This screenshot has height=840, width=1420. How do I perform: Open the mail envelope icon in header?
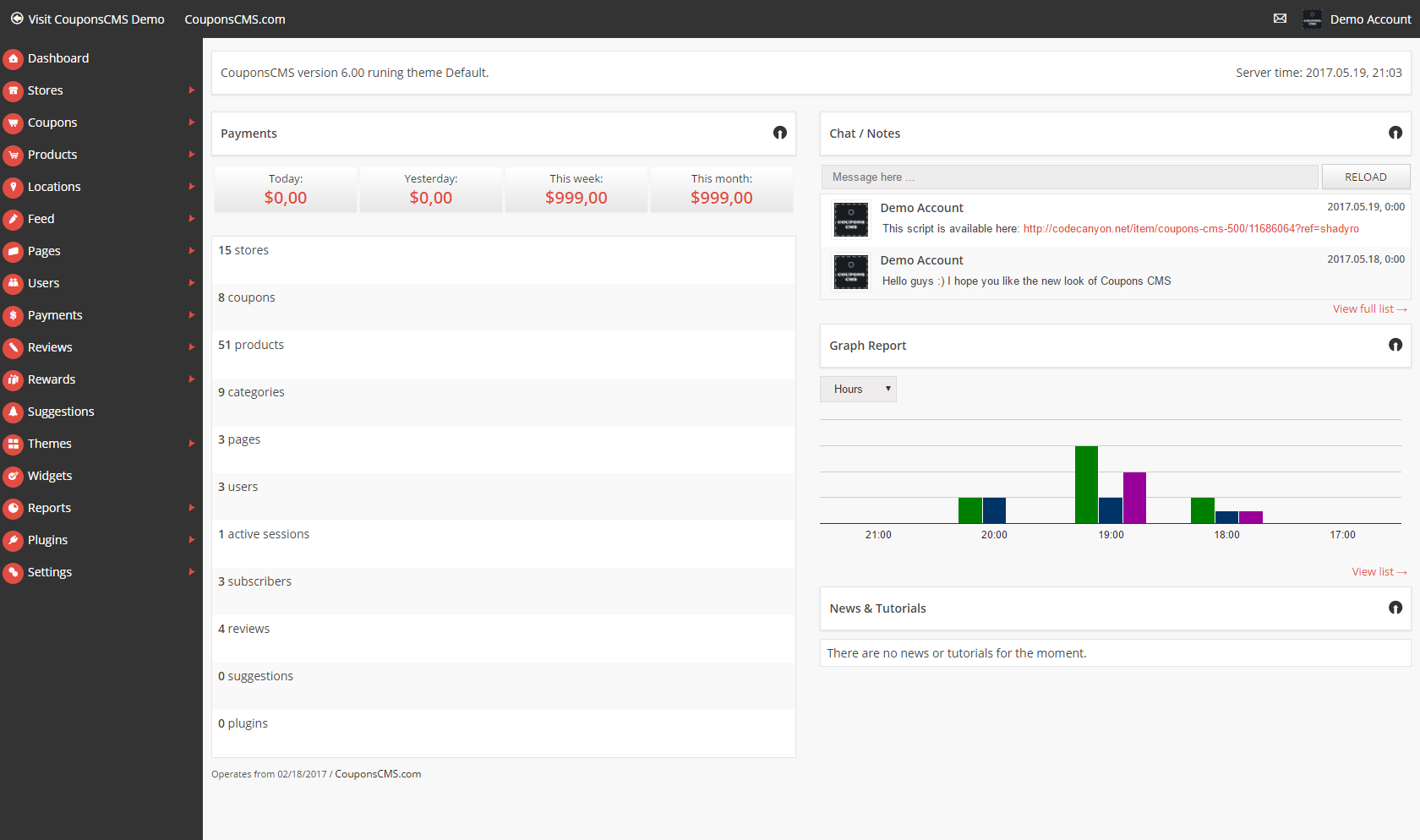pyautogui.click(x=1280, y=19)
